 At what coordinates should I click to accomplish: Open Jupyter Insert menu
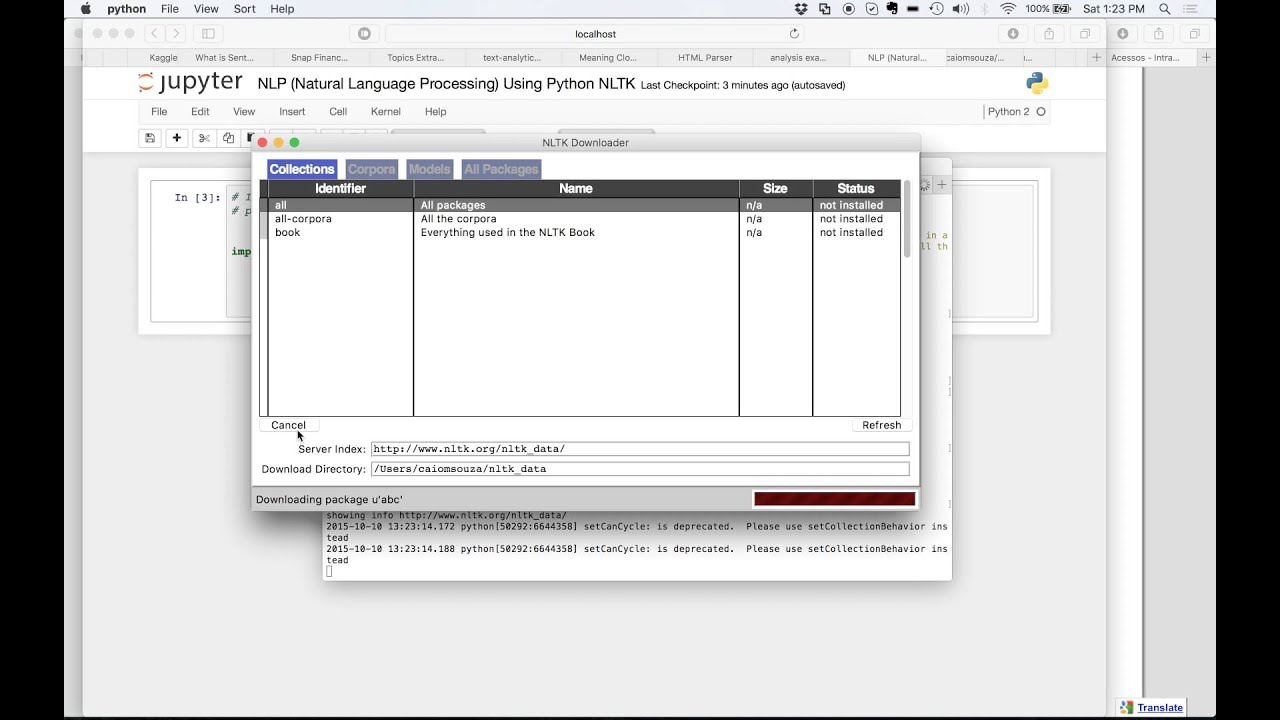(292, 112)
